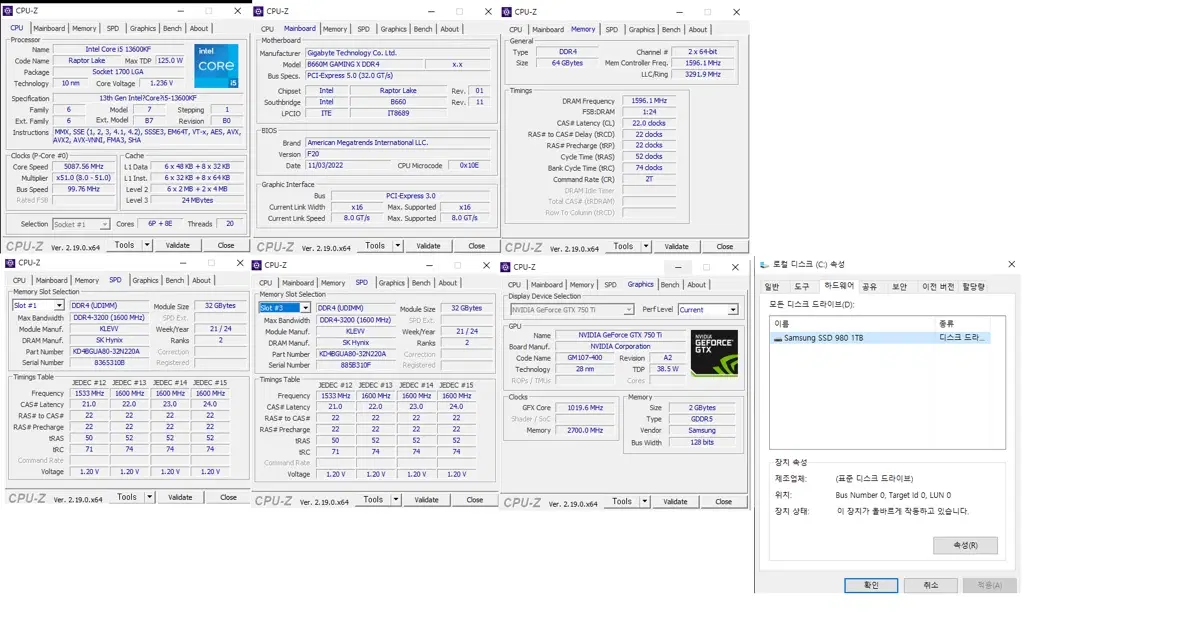Expand the Slot #1 memory slot selector
The height and width of the screenshot is (641, 1200).
pyautogui.click(x=59, y=306)
